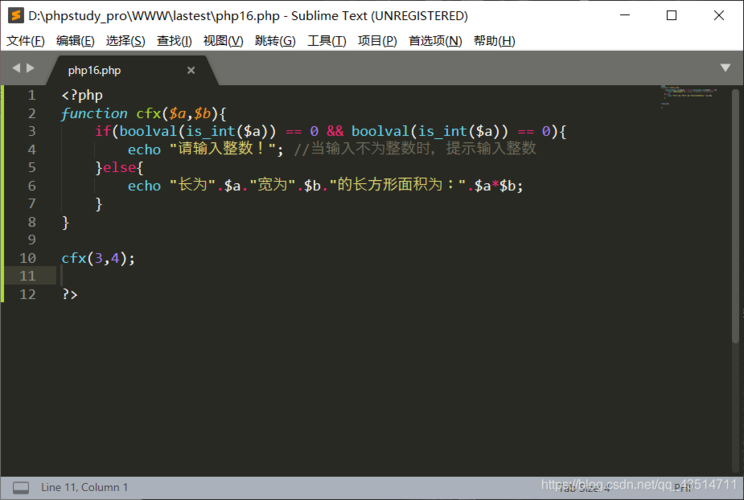Click the function keyword on line 2
Image resolution: width=744 pixels, height=500 pixels.
tap(94, 113)
